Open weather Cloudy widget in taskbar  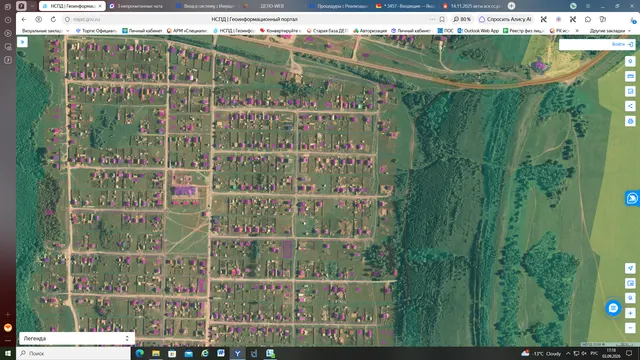click(x=541, y=353)
